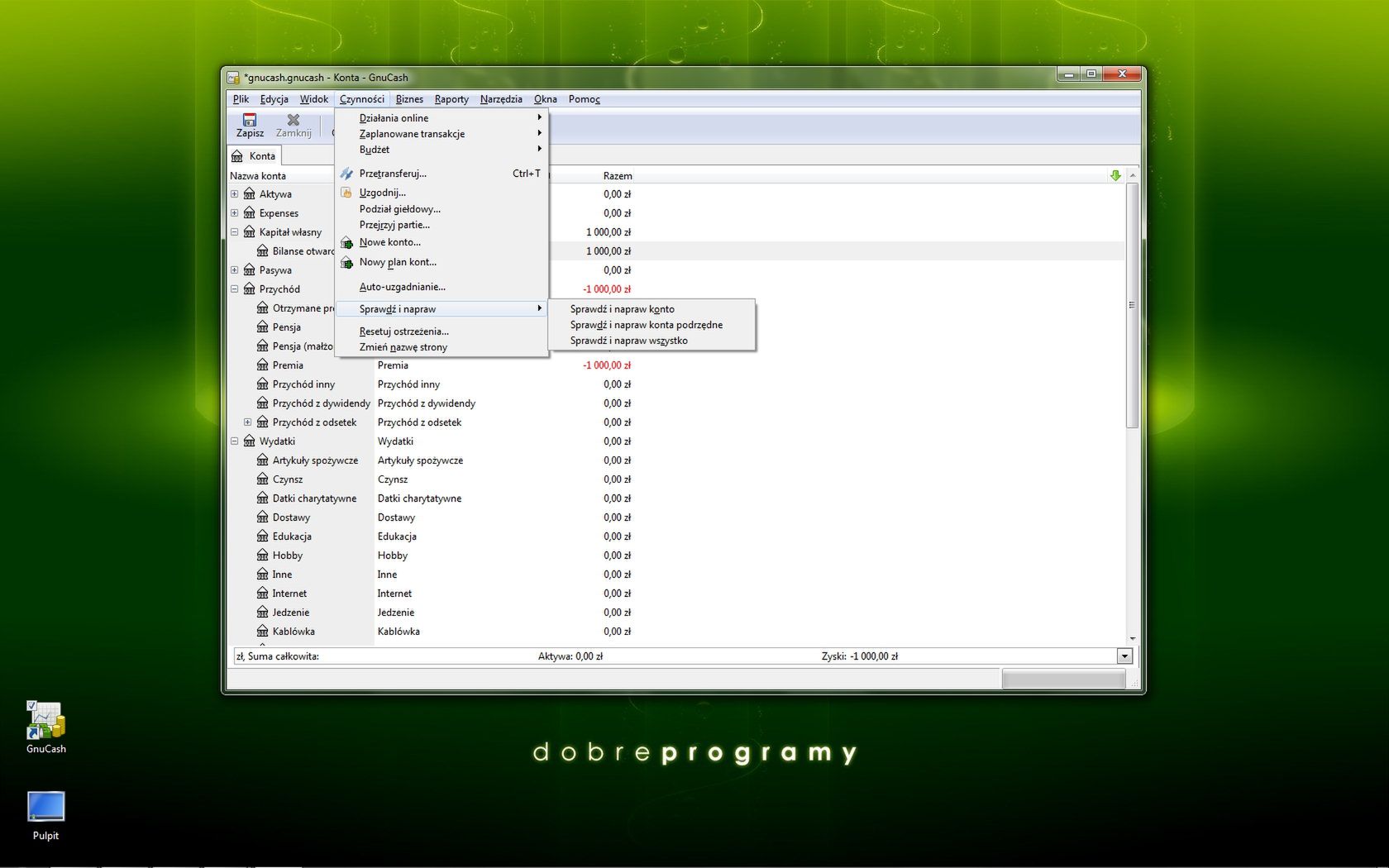The height and width of the screenshot is (868, 1389).
Task: Open the Budżet submenu
Action: 442,150
